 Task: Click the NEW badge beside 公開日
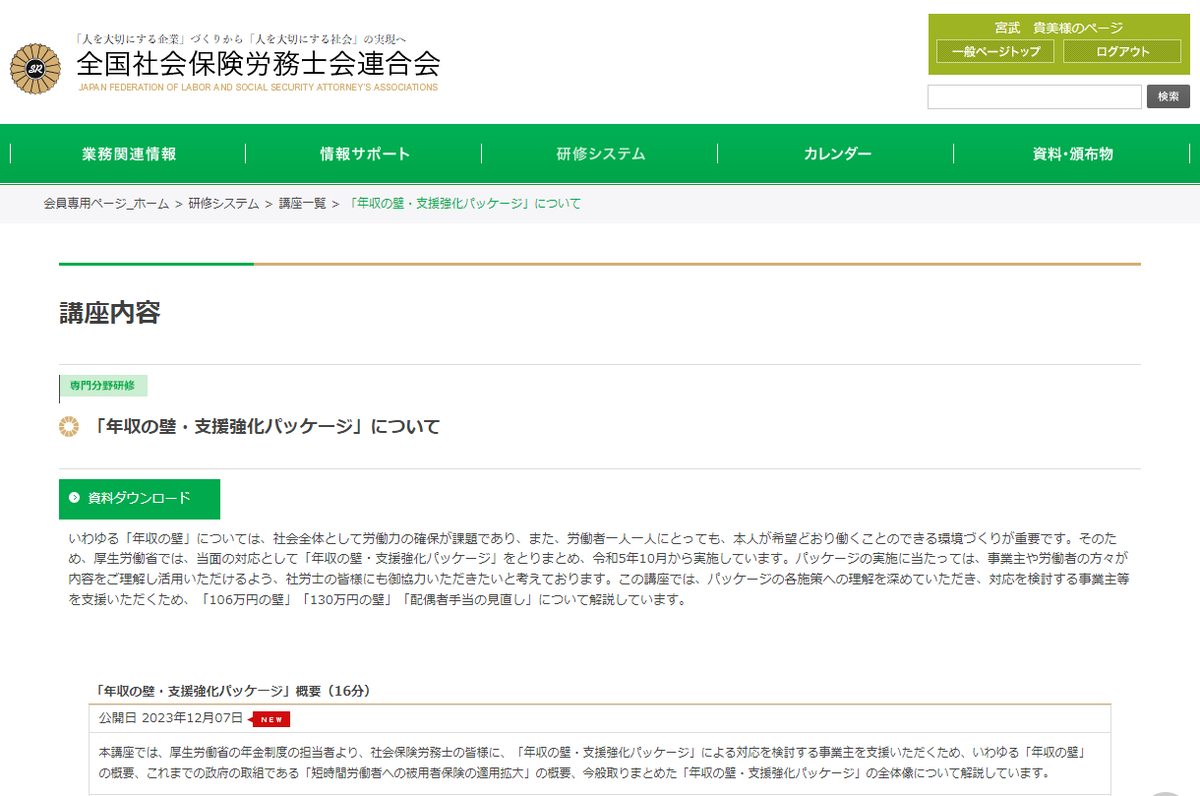[x=270, y=719]
